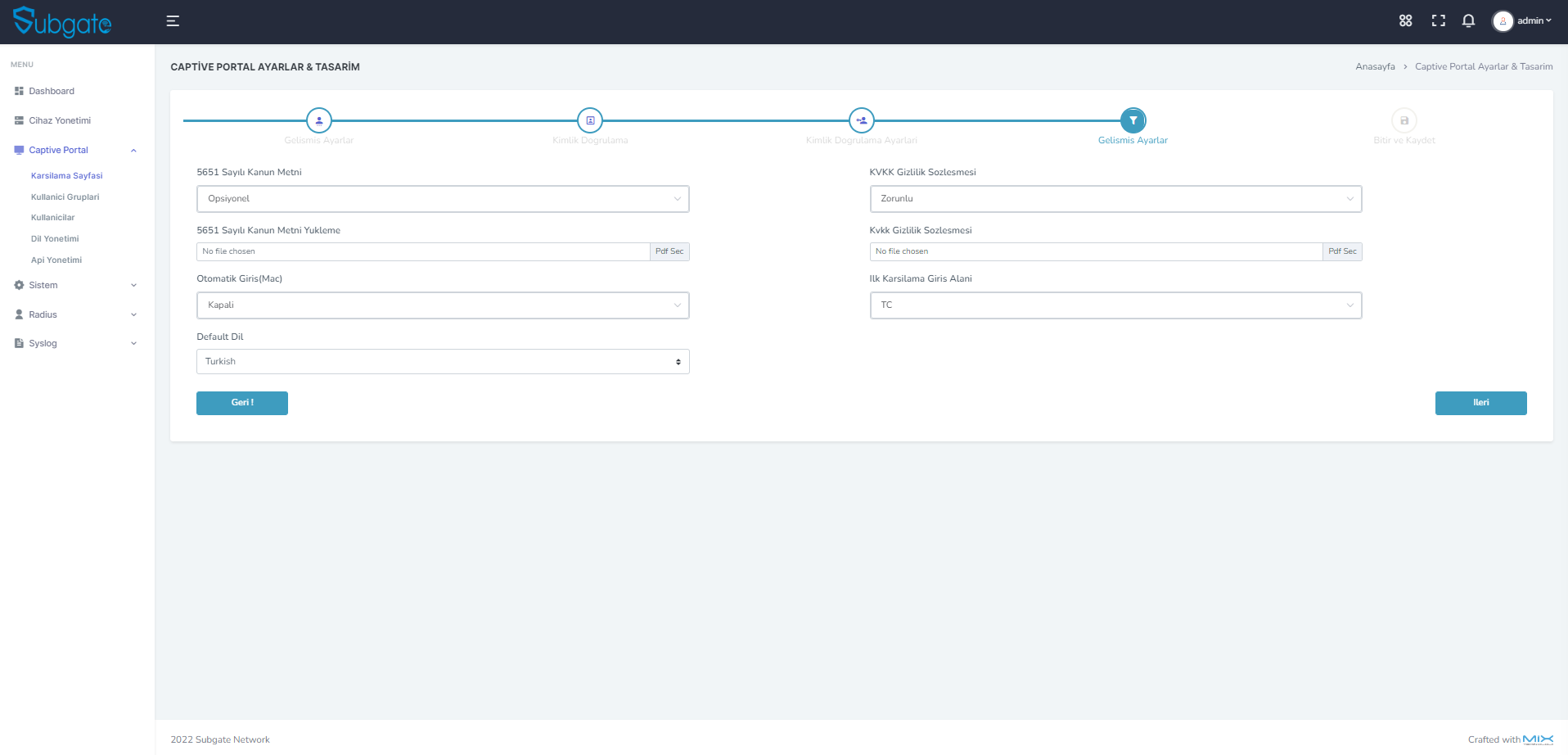Select Dil Yonetimi from the sidebar

click(55, 238)
